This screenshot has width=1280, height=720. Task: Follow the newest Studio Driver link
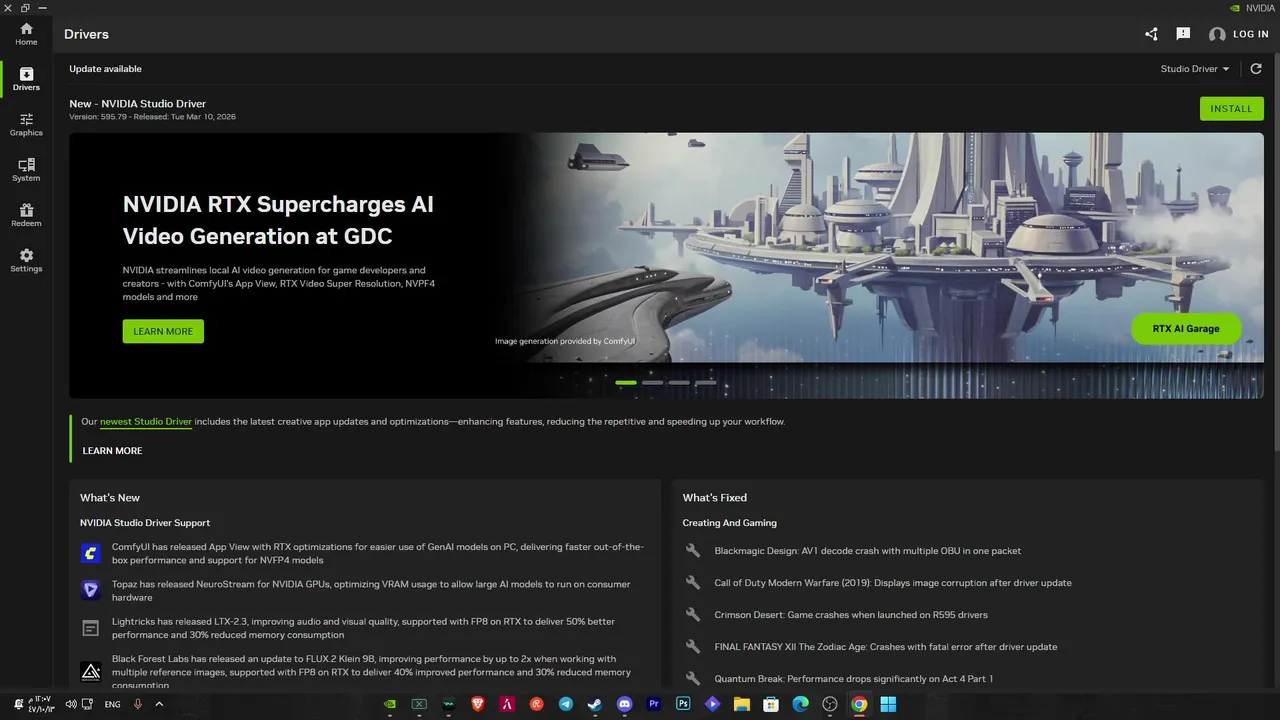click(146, 422)
